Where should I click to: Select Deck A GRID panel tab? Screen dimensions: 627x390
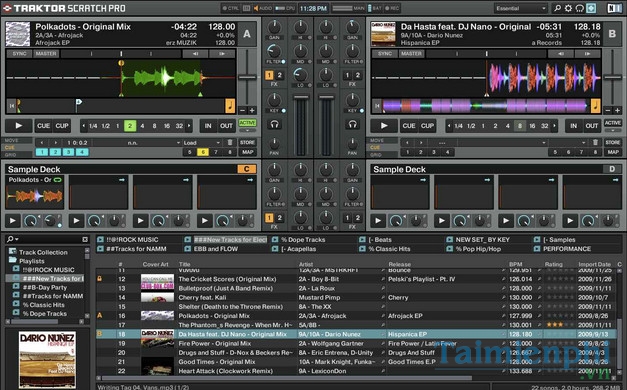[x=18, y=154]
